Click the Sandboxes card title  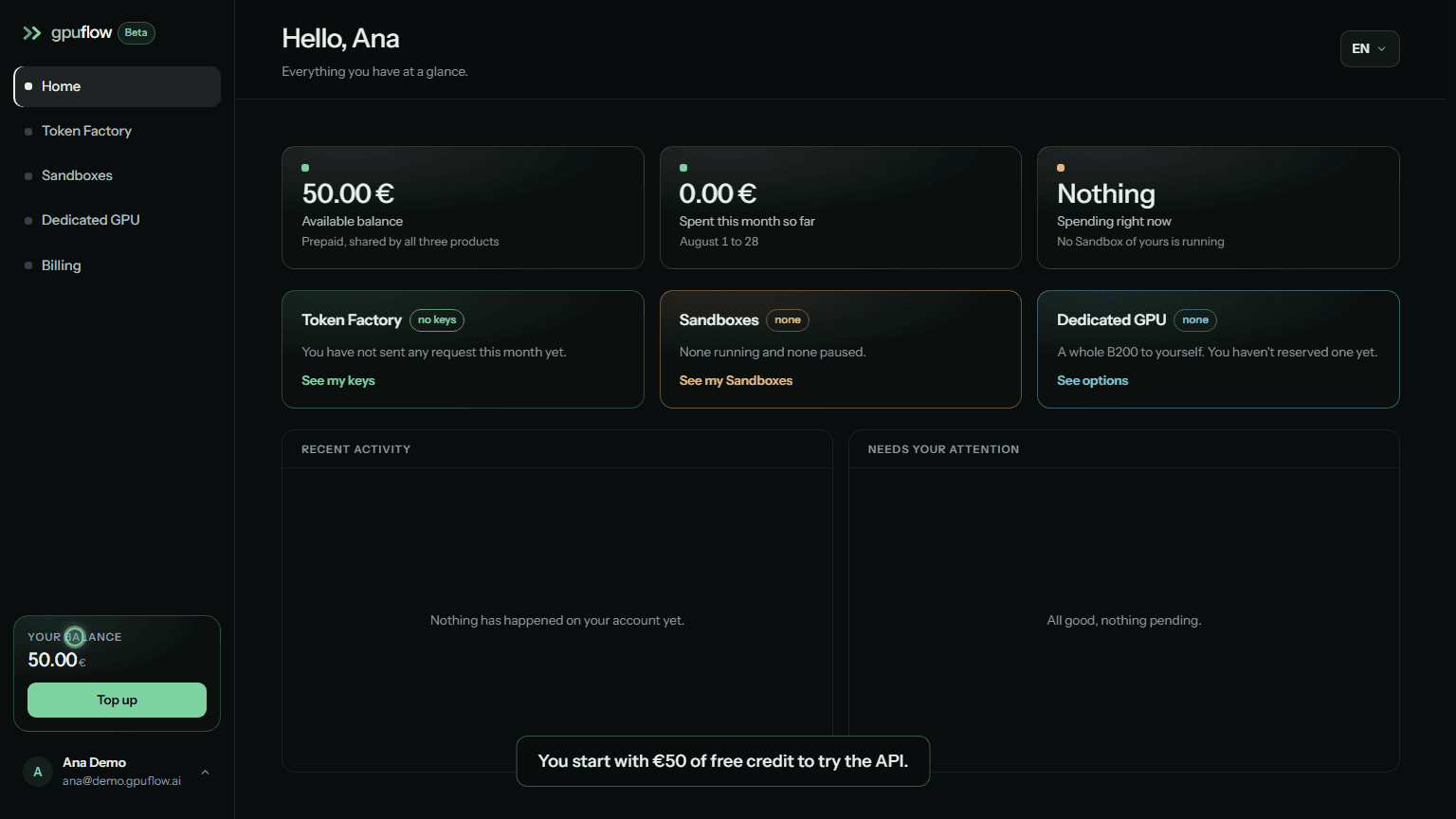(719, 320)
